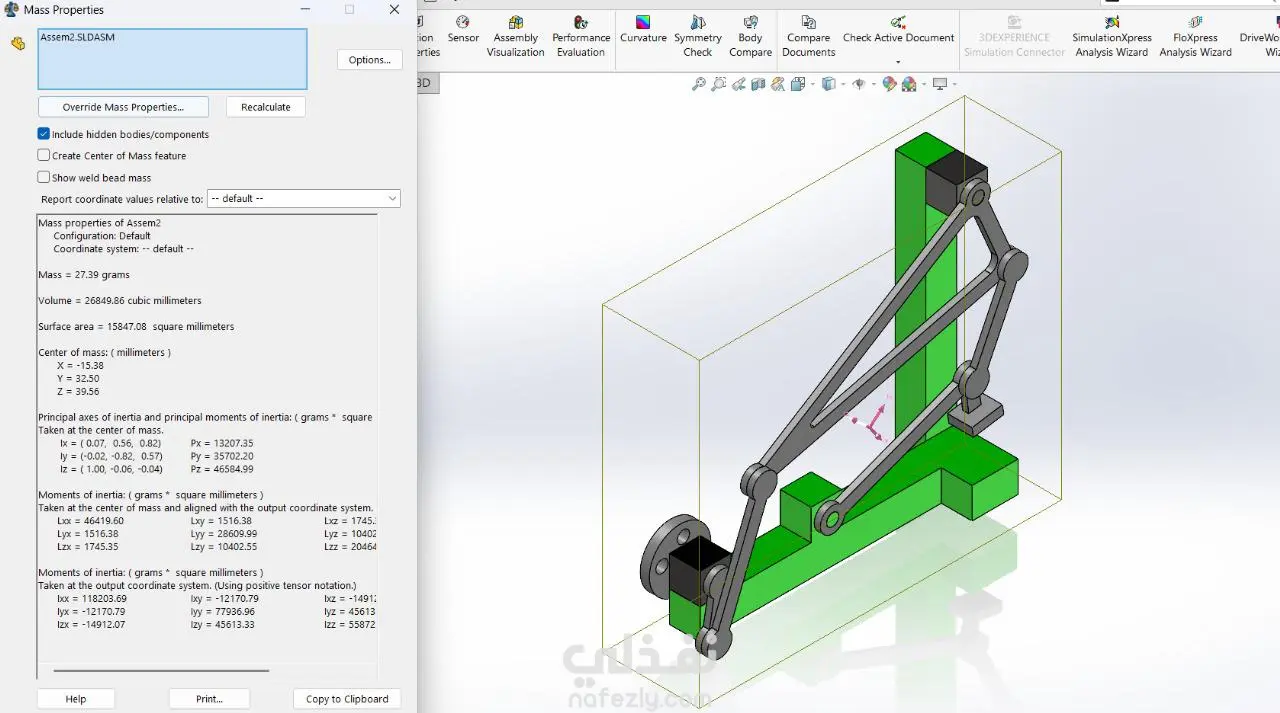Expand Display Style dropdown arrow
Viewport: 1280px width, 713px height.
843,84
